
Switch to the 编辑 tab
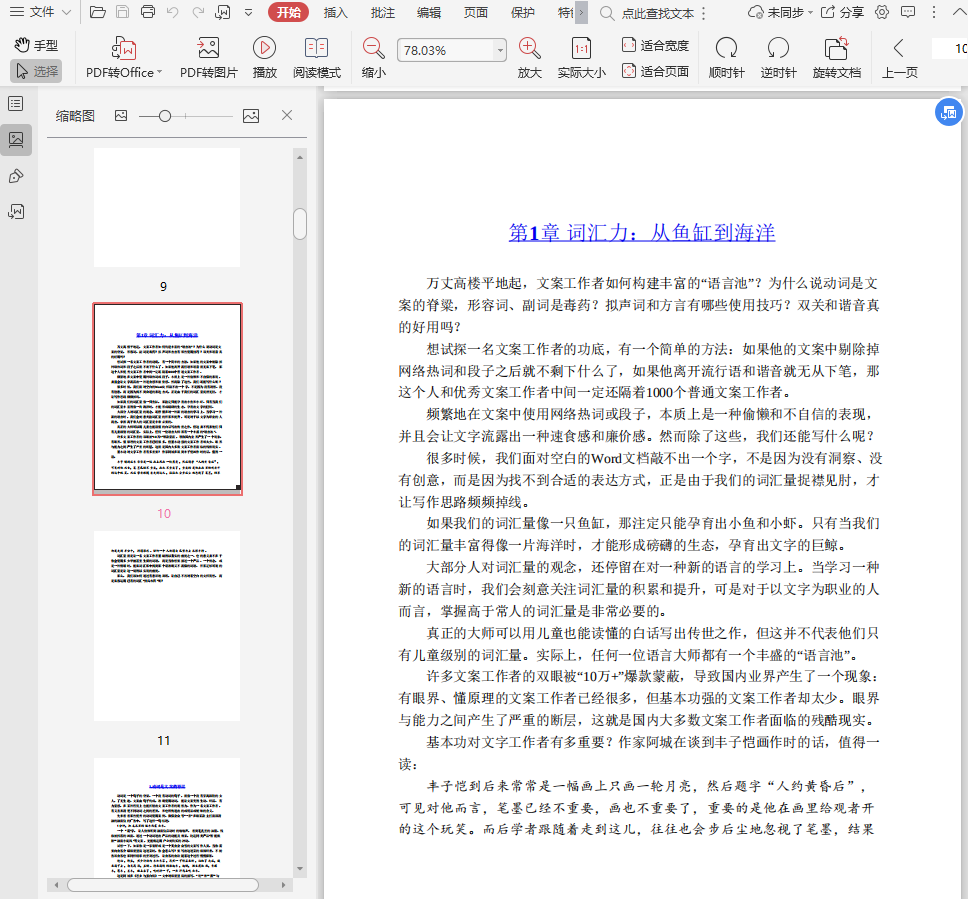[429, 12]
